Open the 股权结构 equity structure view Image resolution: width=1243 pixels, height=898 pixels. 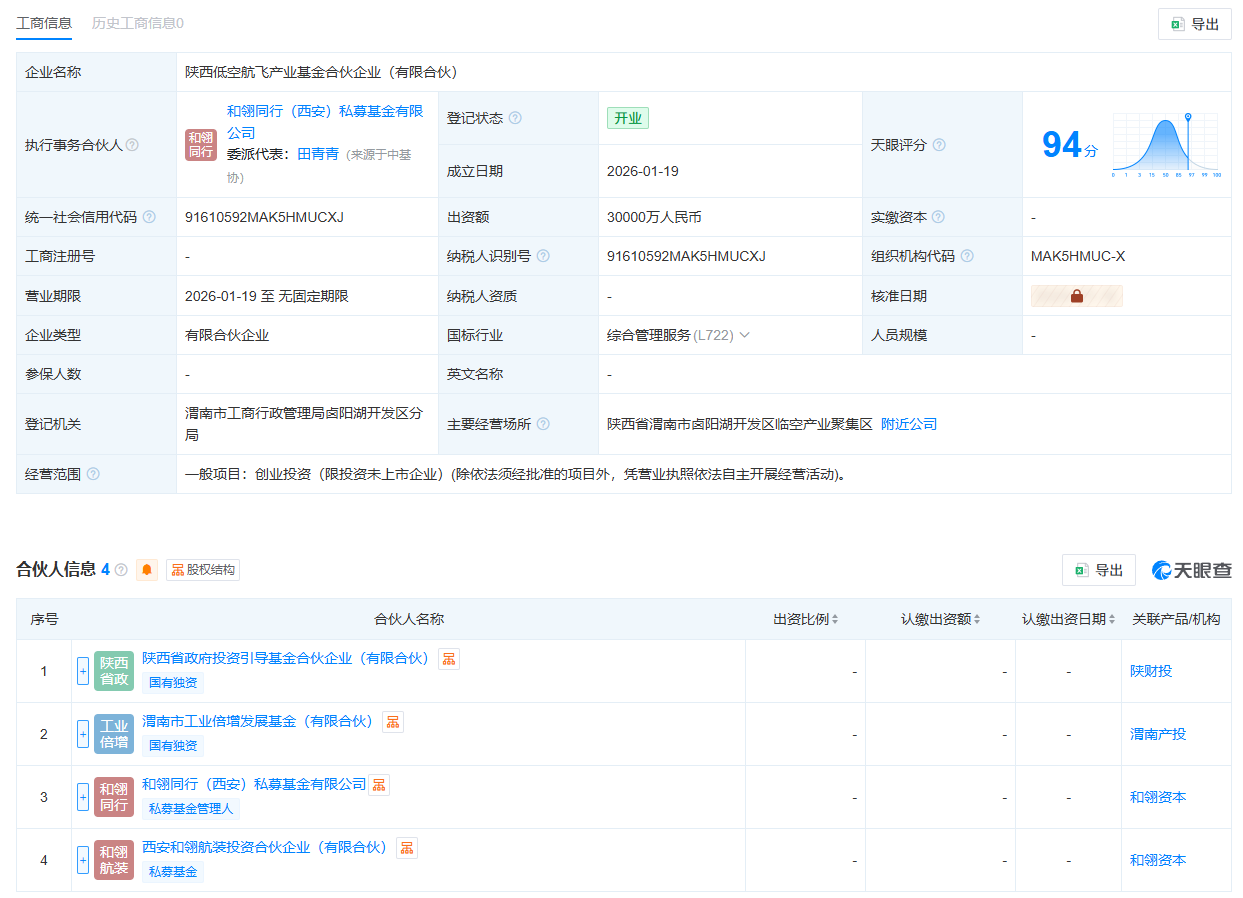click(x=202, y=570)
